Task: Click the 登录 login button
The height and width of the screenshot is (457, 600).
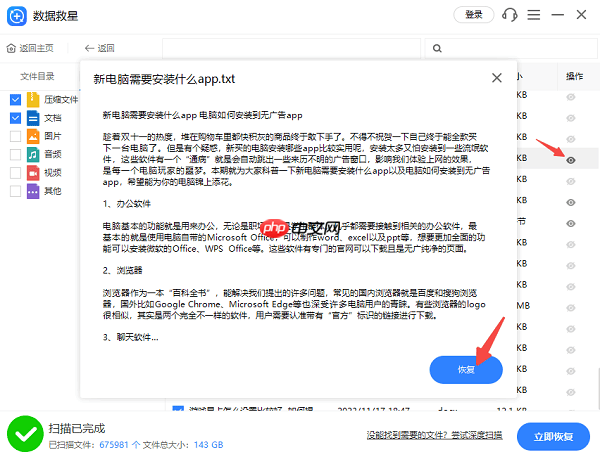Action: (474, 15)
